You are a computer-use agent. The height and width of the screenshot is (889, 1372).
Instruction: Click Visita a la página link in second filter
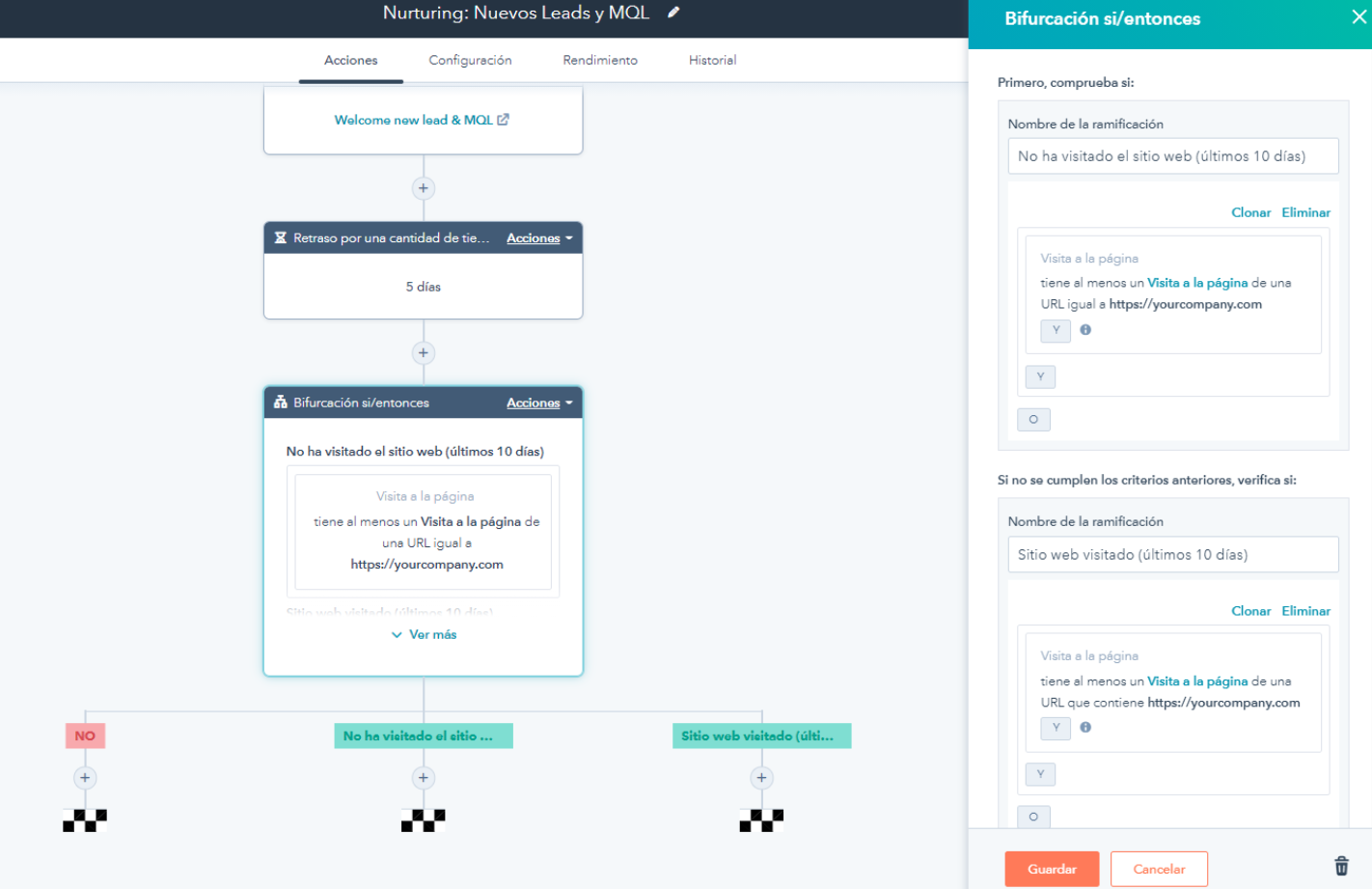click(x=1197, y=681)
